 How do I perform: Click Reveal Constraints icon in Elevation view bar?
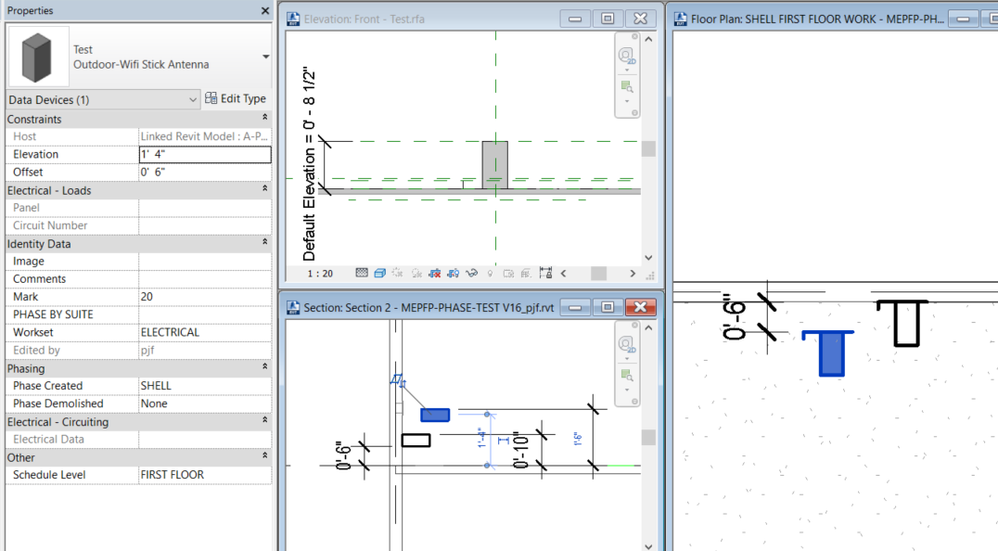(x=545, y=273)
